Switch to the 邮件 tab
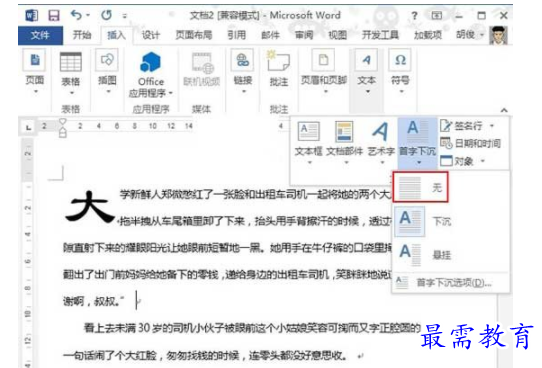Image resolution: width=542 pixels, height=368 pixels. coord(270,35)
